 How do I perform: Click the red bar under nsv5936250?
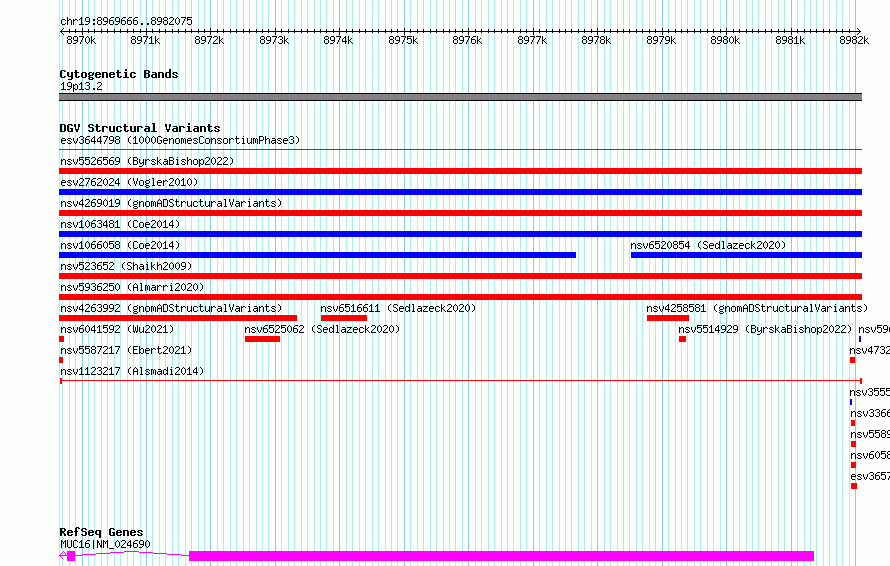(460, 297)
